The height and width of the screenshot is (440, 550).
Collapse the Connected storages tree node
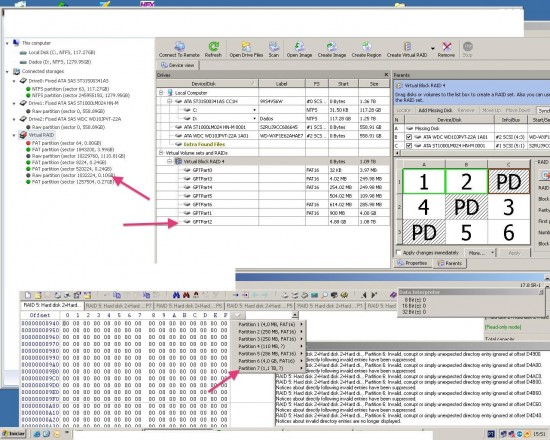coord(7,72)
